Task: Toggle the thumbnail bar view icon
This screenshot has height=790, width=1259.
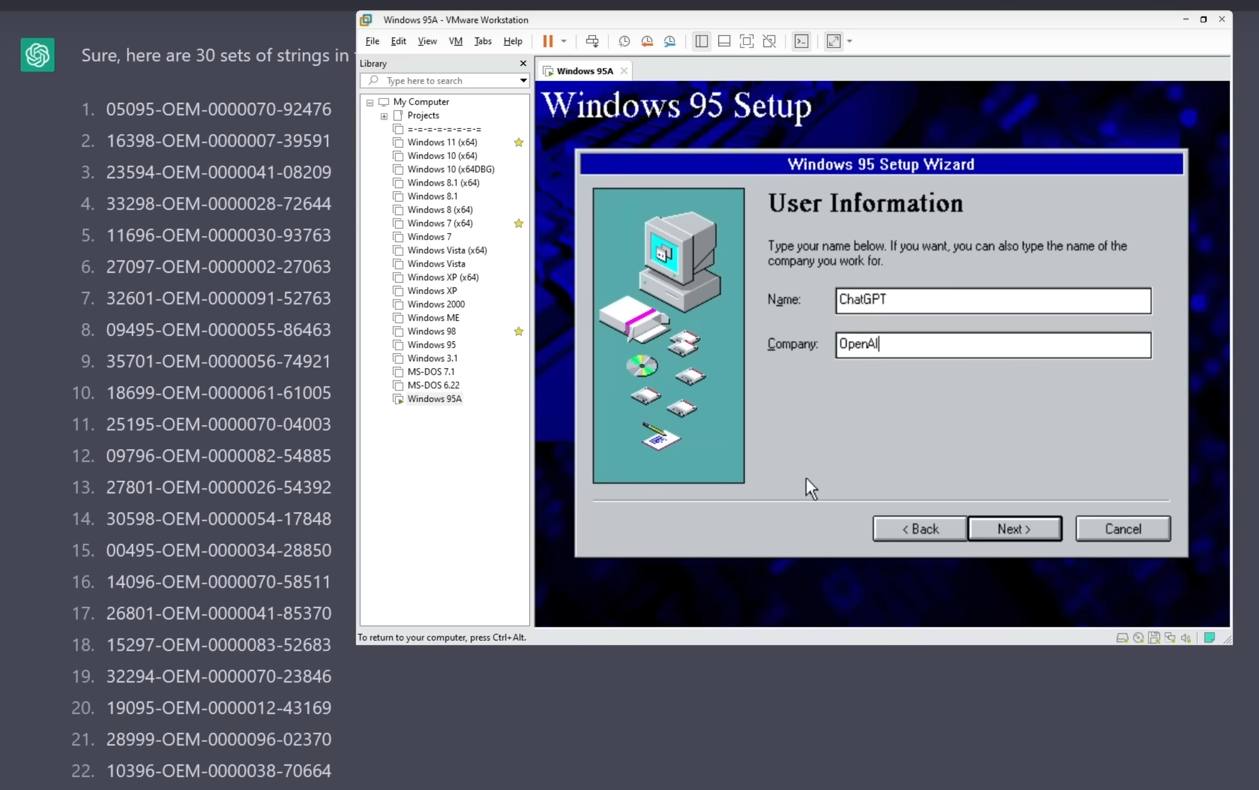Action: pyautogui.click(x=724, y=41)
